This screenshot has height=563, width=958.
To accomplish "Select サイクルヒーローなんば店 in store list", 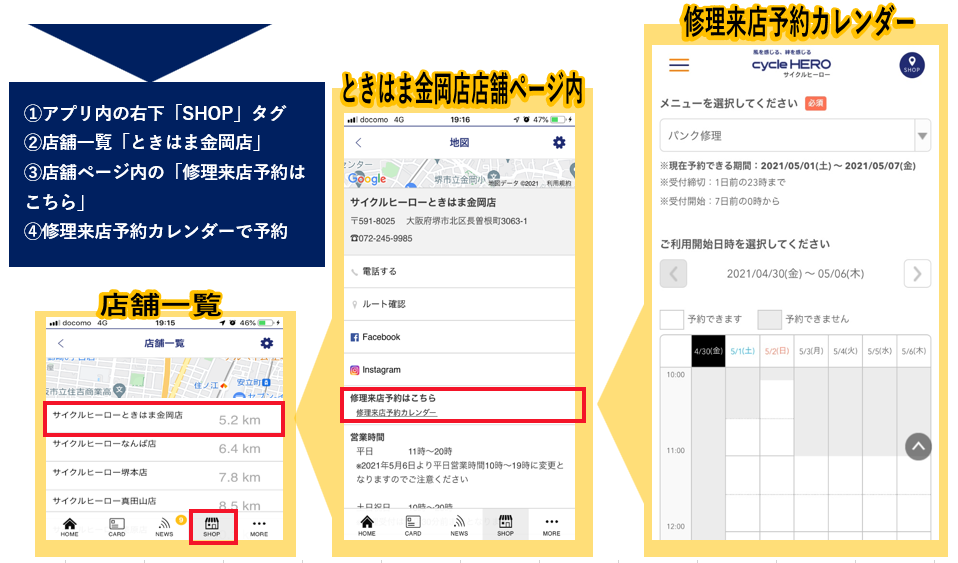I will [x=164, y=447].
